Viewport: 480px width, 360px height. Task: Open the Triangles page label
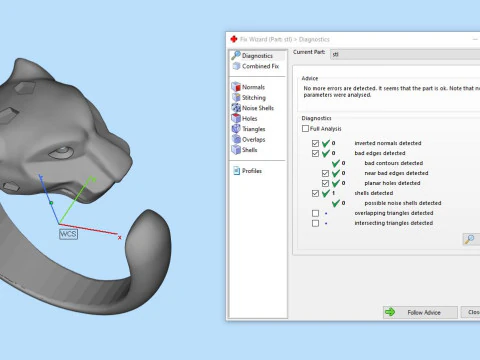click(254, 129)
